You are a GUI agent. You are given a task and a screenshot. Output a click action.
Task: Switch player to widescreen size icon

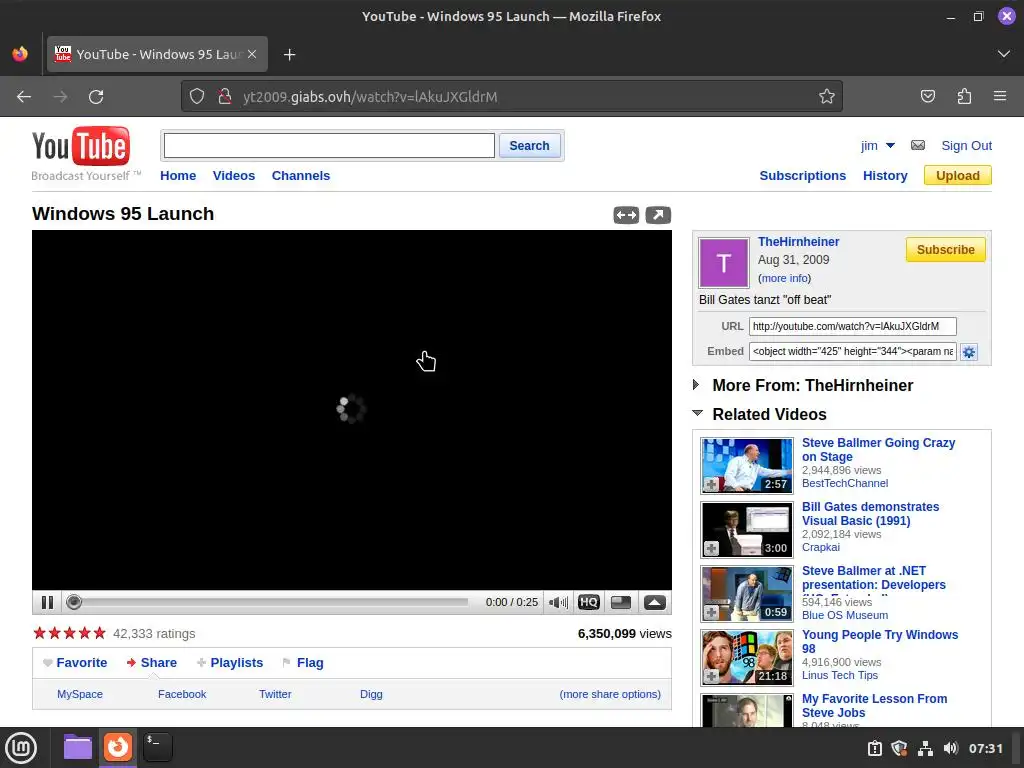coord(620,602)
